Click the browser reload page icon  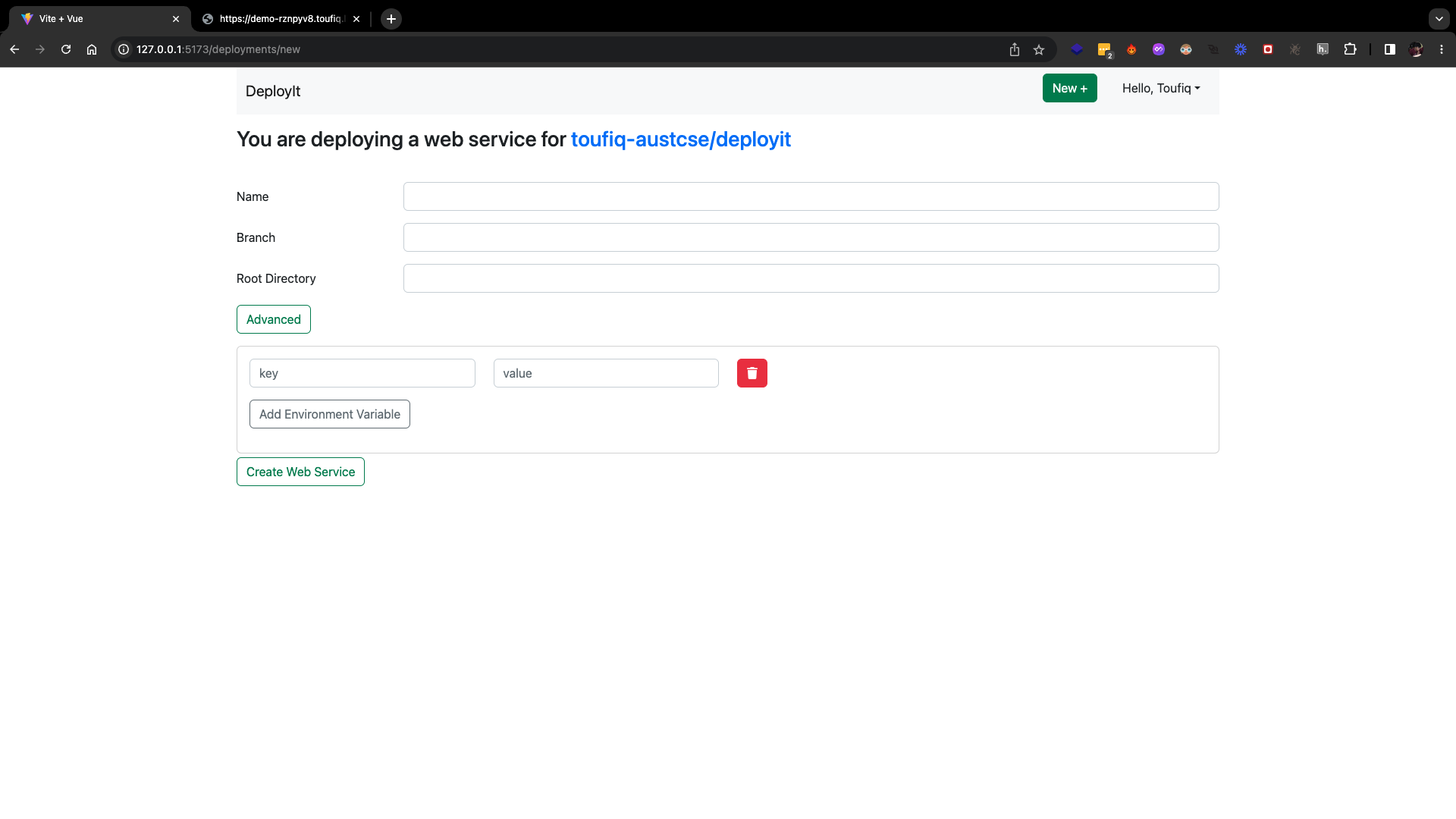pyautogui.click(x=66, y=49)
